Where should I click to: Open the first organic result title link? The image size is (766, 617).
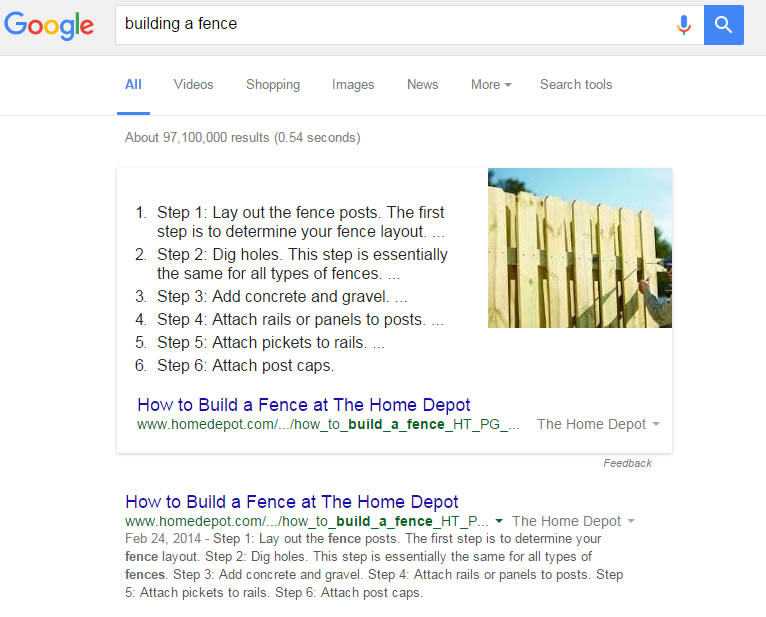click(291, 502)
